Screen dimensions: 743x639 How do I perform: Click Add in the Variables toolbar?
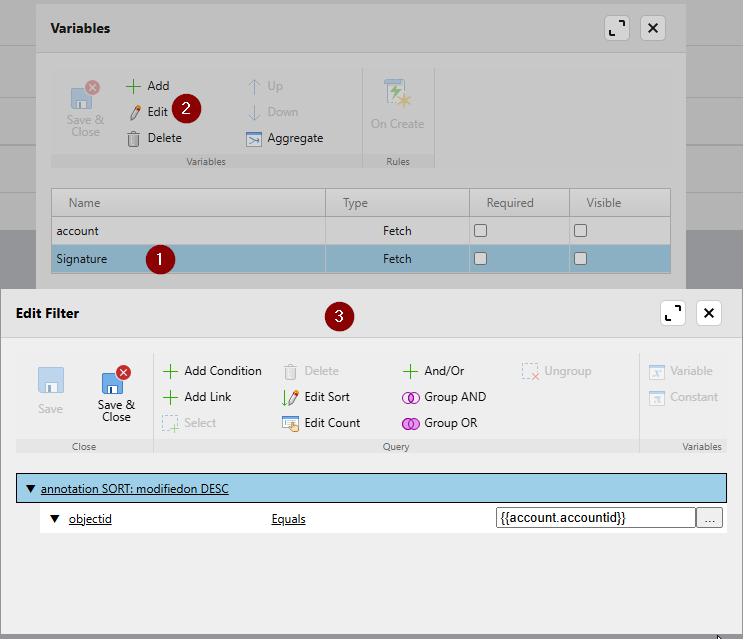coord(148,86)
